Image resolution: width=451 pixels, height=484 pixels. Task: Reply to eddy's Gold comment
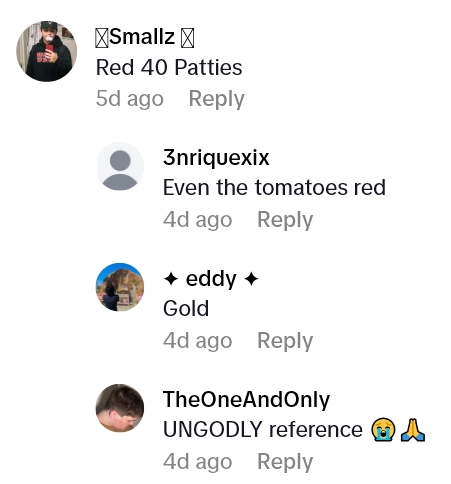tap(285, 341)
